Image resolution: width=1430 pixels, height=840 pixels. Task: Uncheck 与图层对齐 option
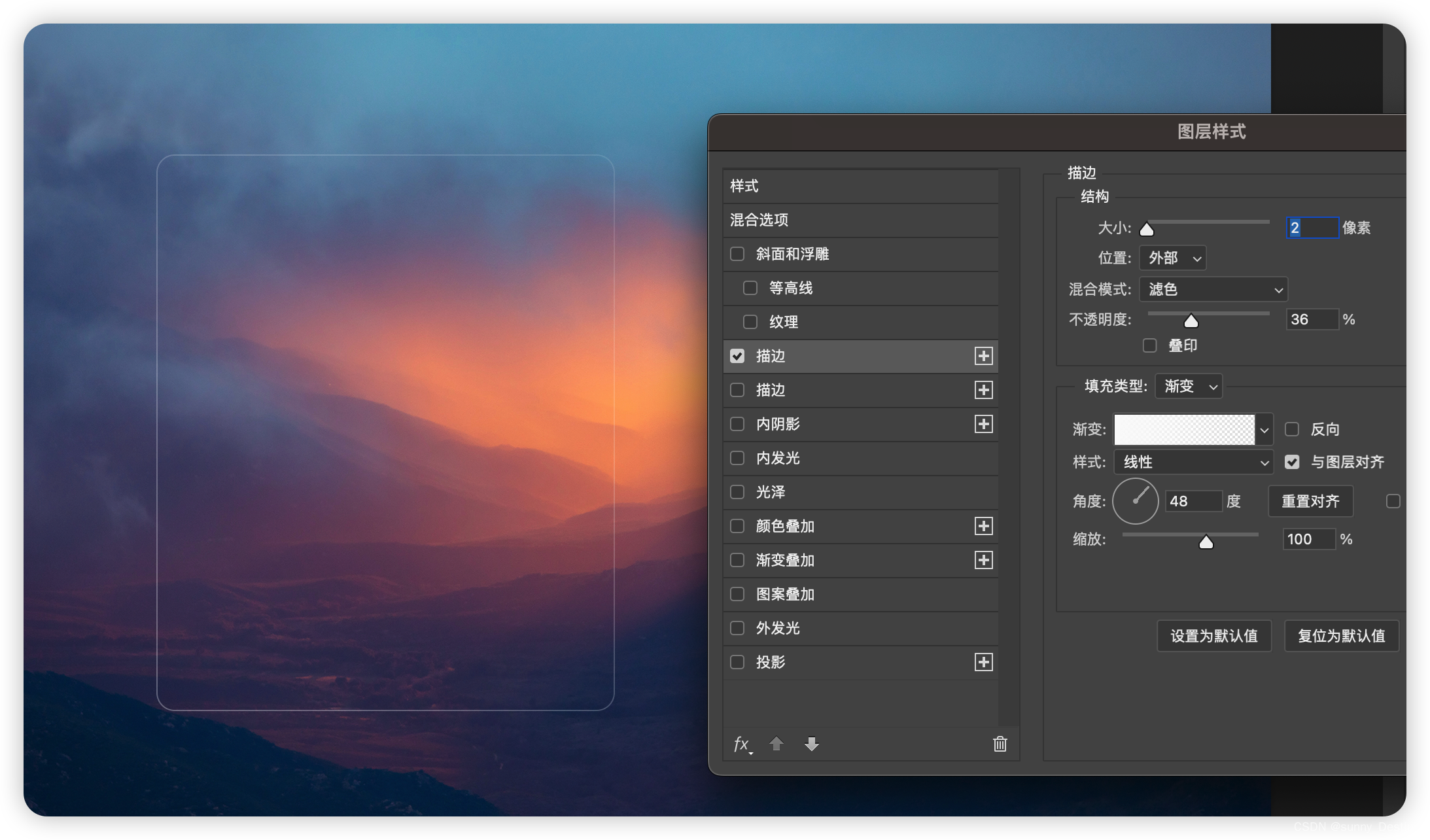[1292, 462]
